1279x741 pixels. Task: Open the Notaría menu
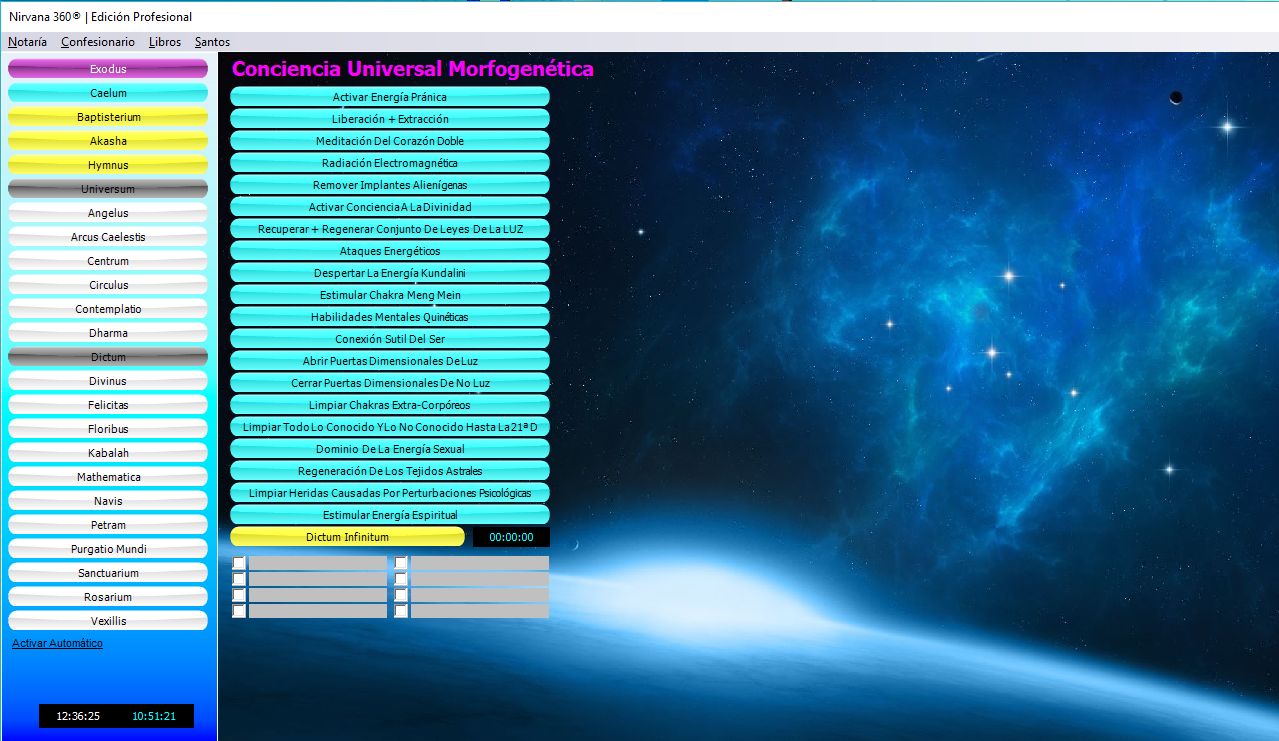[27, 42]
